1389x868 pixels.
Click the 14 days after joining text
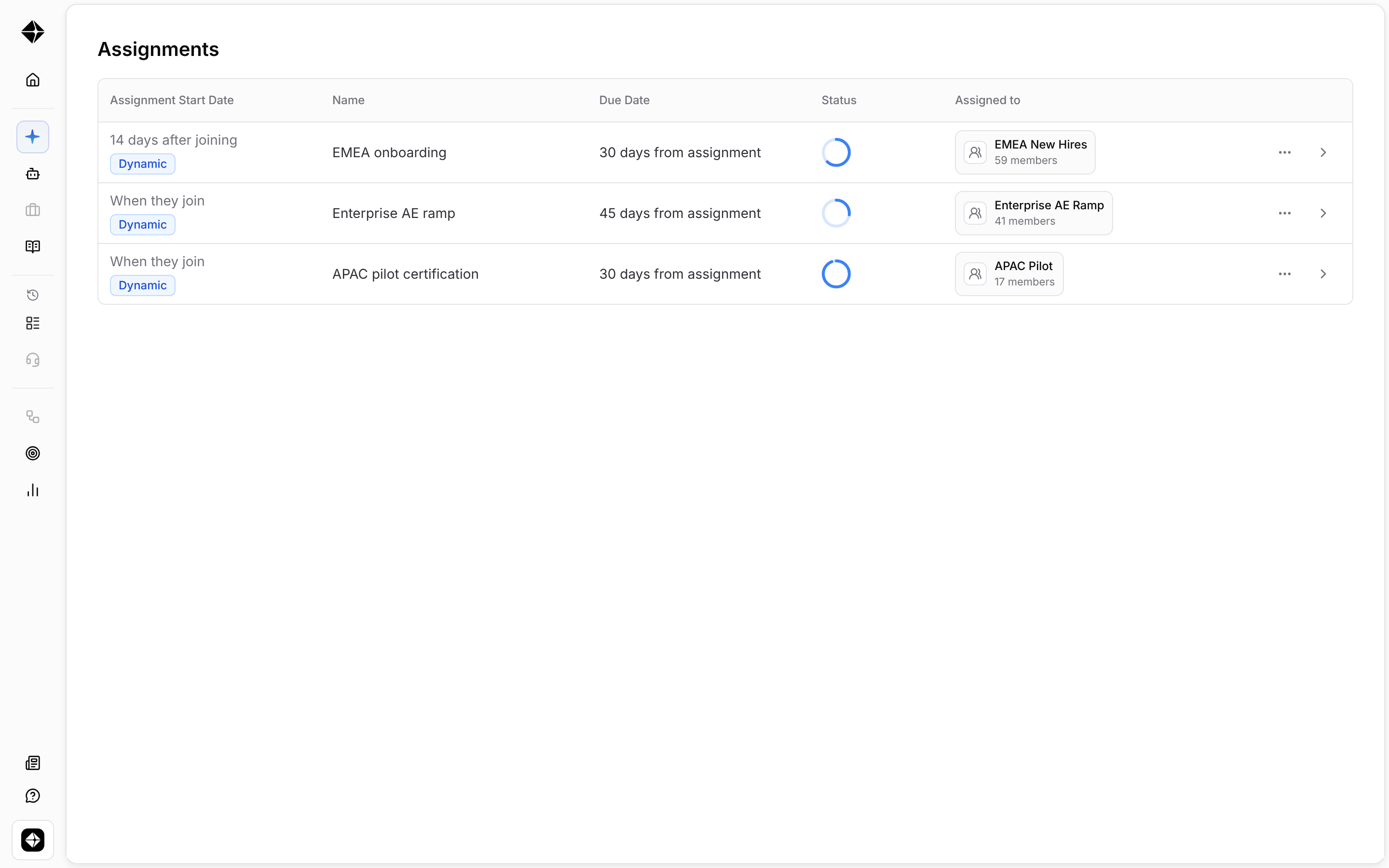point(173,140)
